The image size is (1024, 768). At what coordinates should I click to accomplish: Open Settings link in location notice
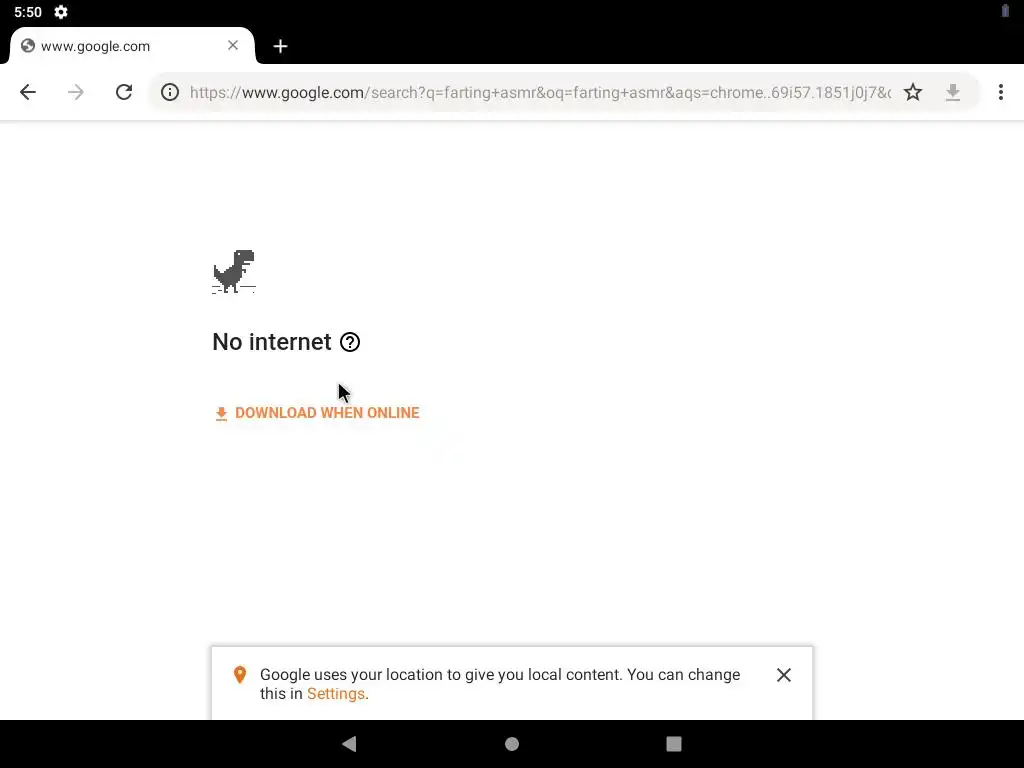(336, 694)
